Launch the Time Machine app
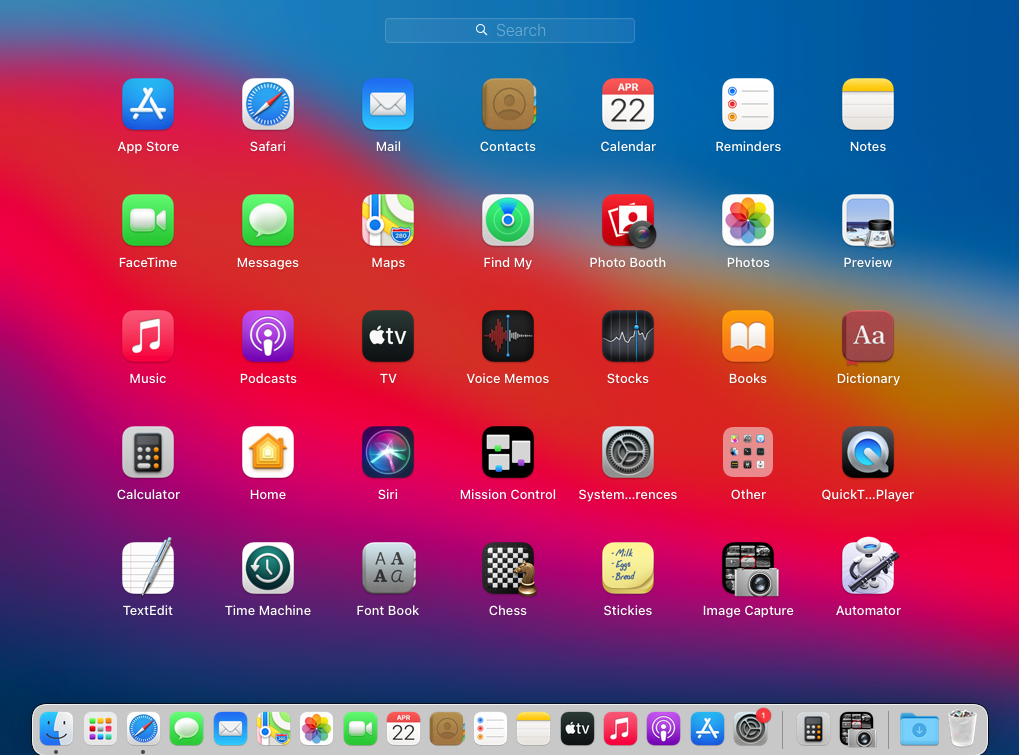This screenshot has height=755, width=1019. [268, 568]
